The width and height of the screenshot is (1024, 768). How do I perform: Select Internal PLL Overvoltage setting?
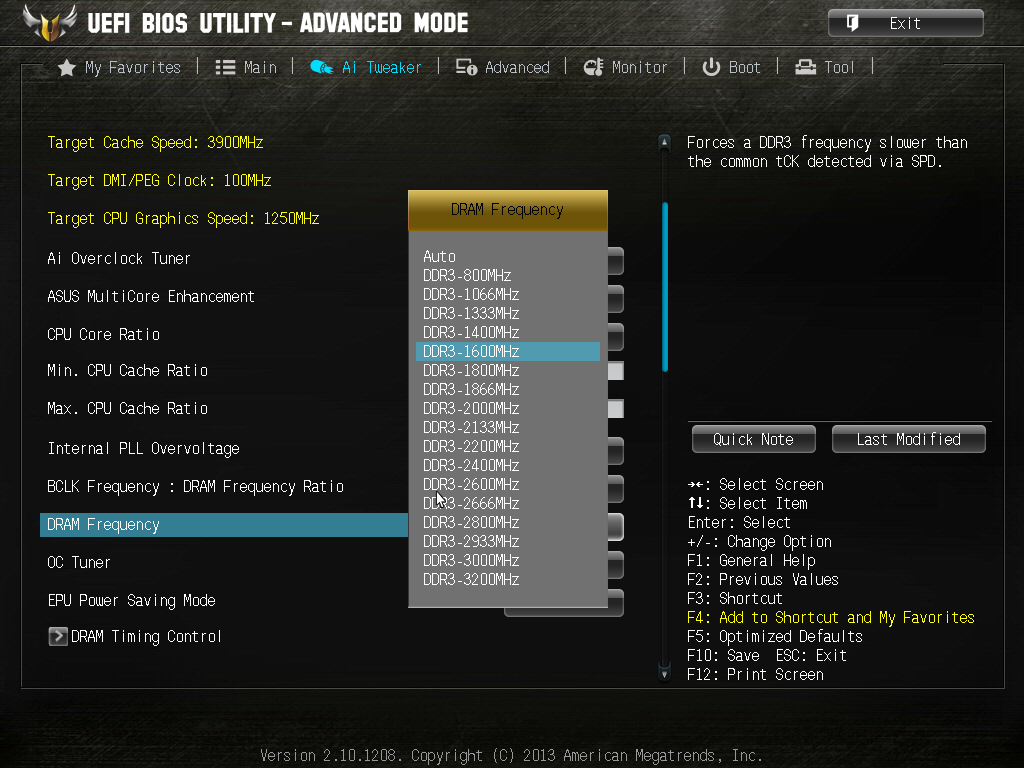pos(144,449)
